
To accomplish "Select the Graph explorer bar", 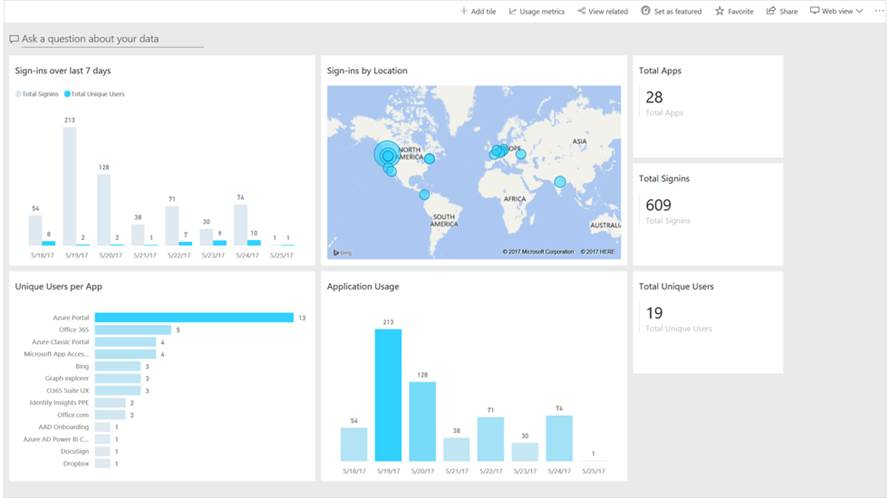I will [x=117, y=378].
